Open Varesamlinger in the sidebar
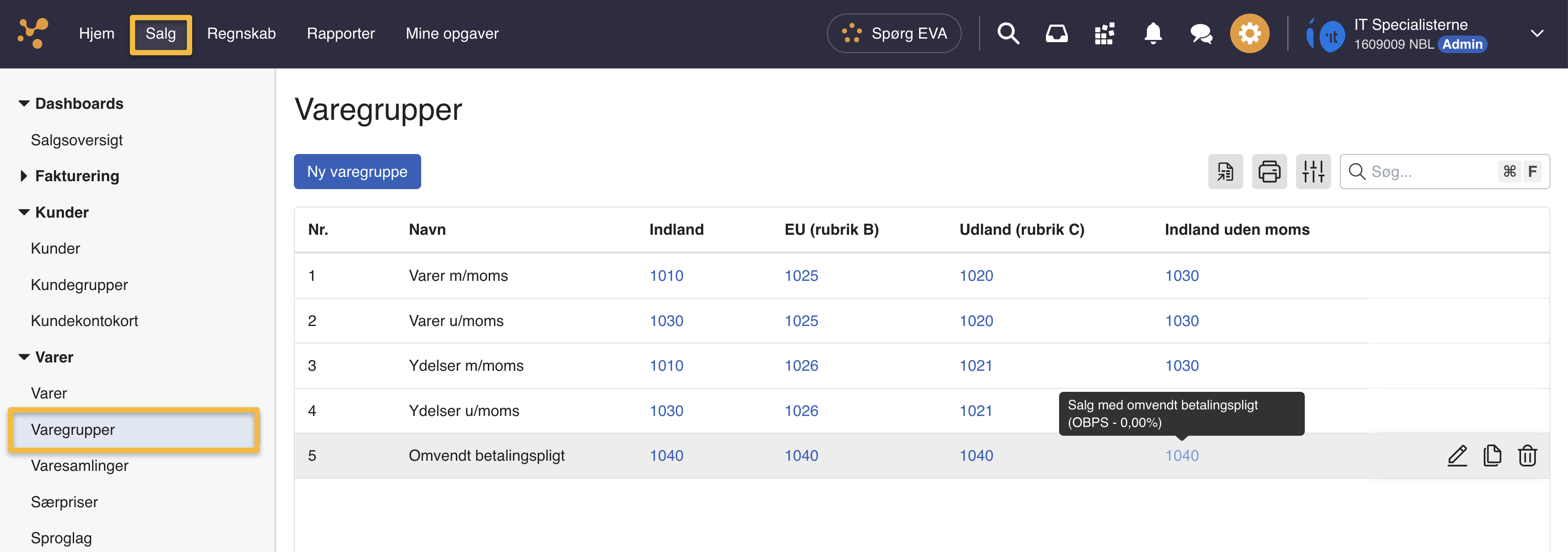This screenshot has height=552, width=1568. pyautogui.click(x=79, y=466)
